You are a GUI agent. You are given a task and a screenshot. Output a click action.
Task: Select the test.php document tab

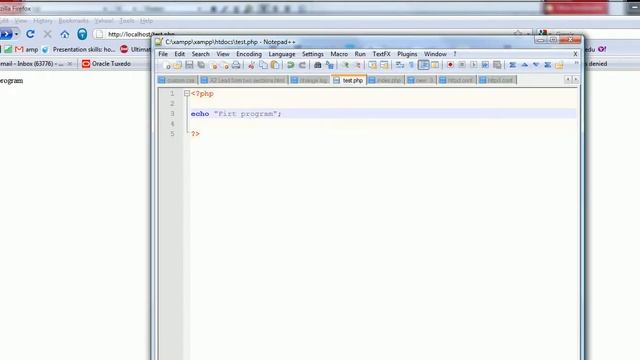point(349,80)
